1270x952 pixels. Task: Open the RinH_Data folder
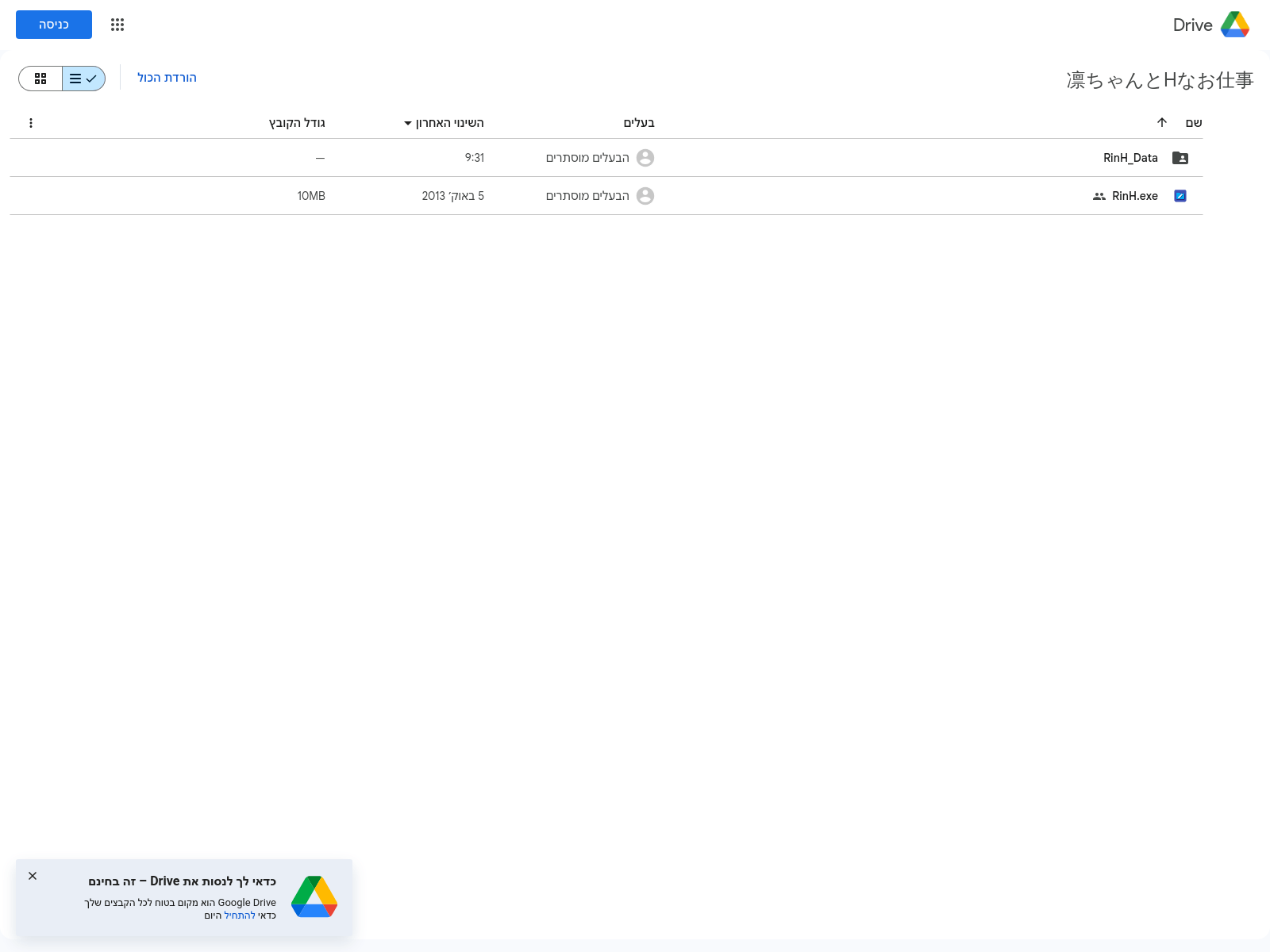click(1130, 158)
